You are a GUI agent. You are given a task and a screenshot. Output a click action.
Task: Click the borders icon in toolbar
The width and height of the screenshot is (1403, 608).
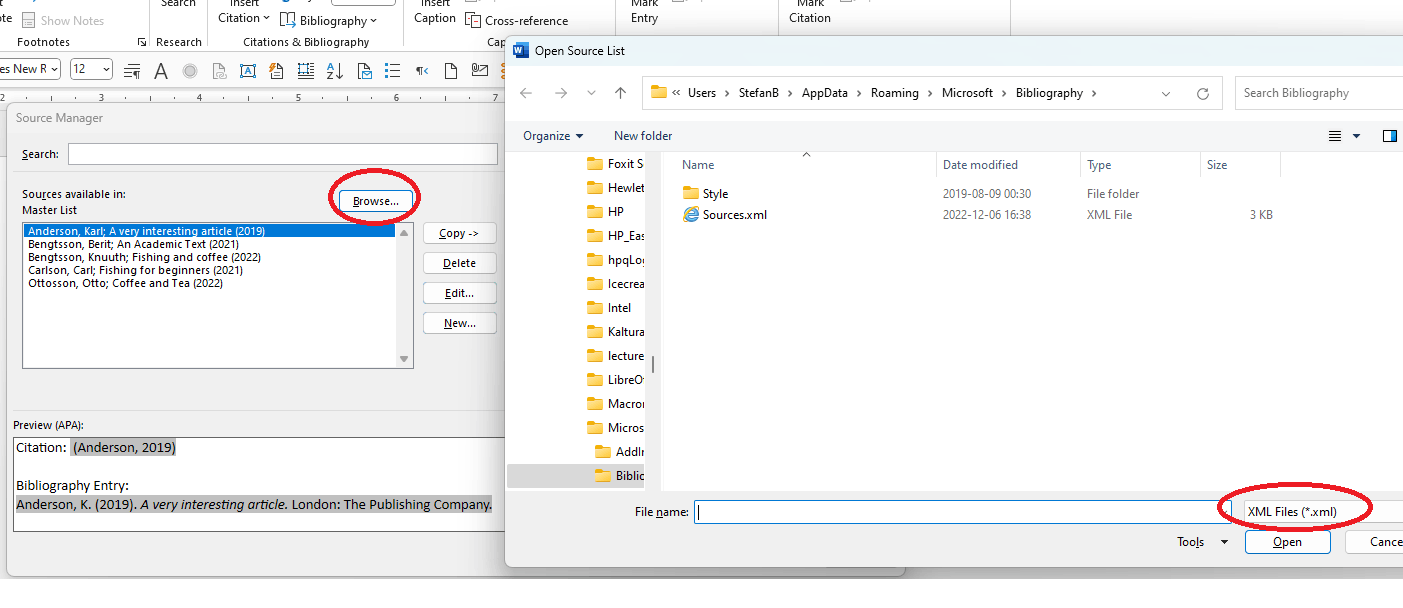click(x=305, y=70)
